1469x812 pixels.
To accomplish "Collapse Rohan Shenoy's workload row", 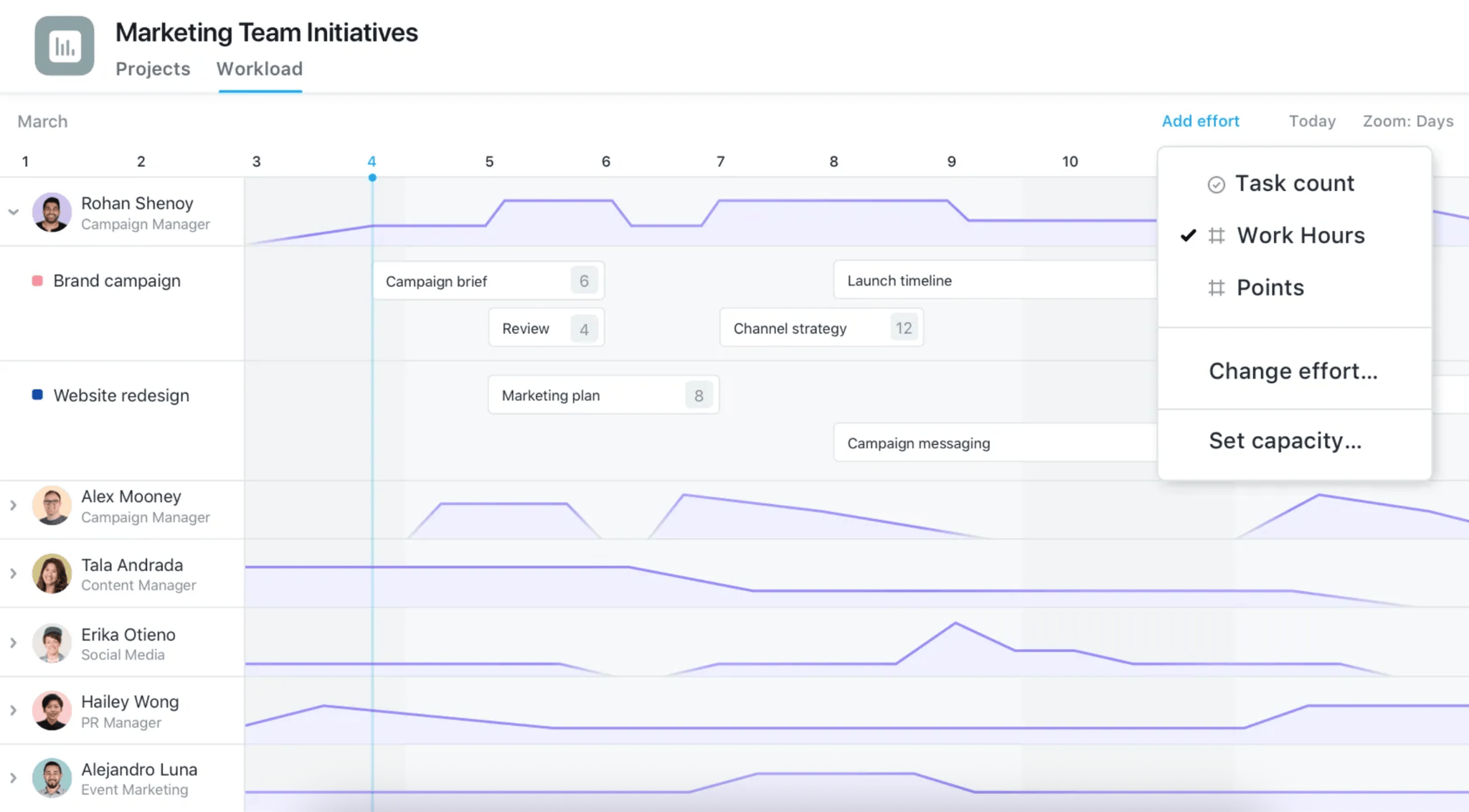I will coord(12,212).
